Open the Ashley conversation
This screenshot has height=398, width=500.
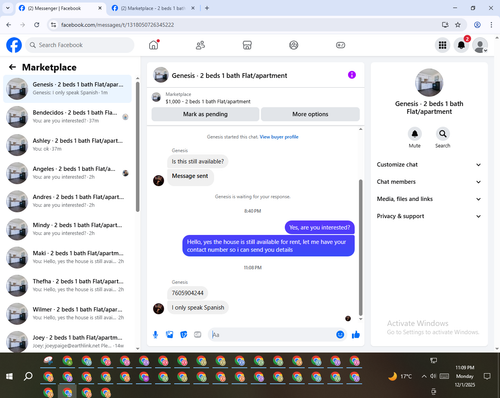pos(67,145)
